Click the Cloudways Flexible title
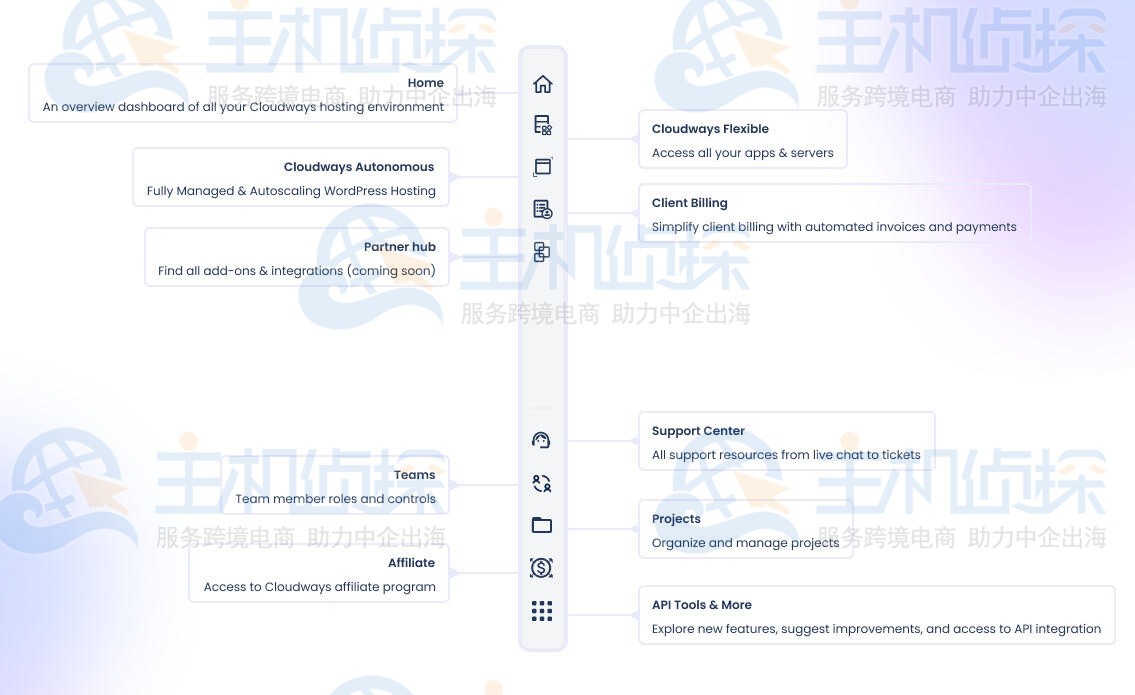This screenshot has width=1135, height=695. (710, 129)
